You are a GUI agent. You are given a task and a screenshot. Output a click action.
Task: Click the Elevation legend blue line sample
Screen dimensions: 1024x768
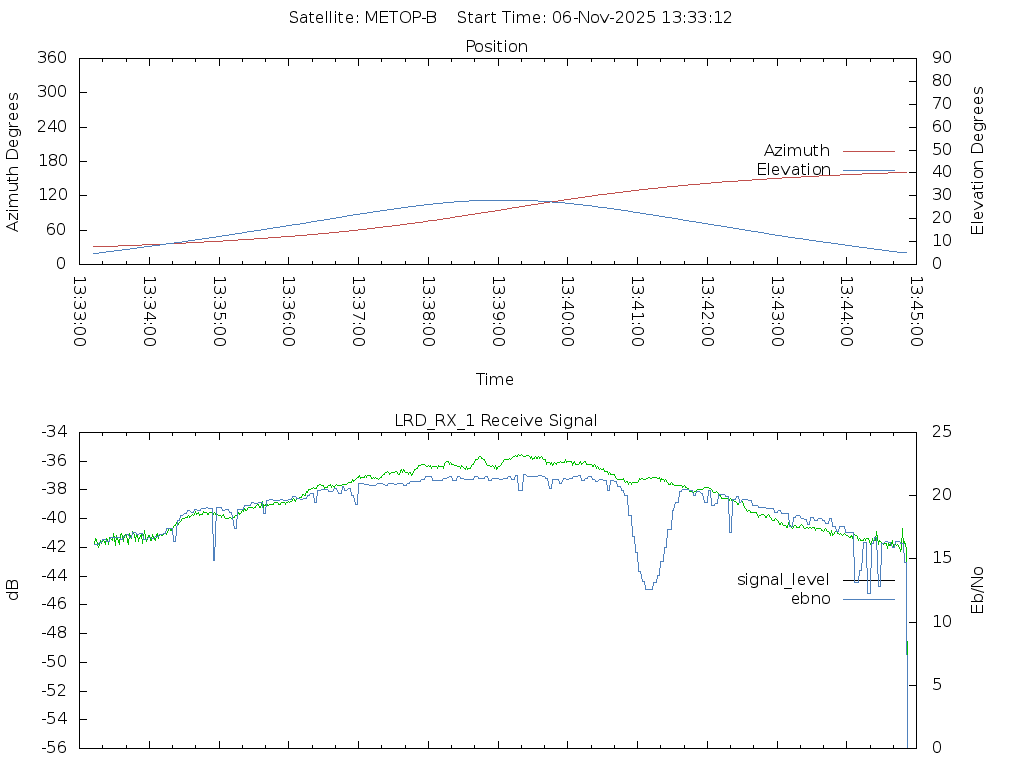point(868,170)
